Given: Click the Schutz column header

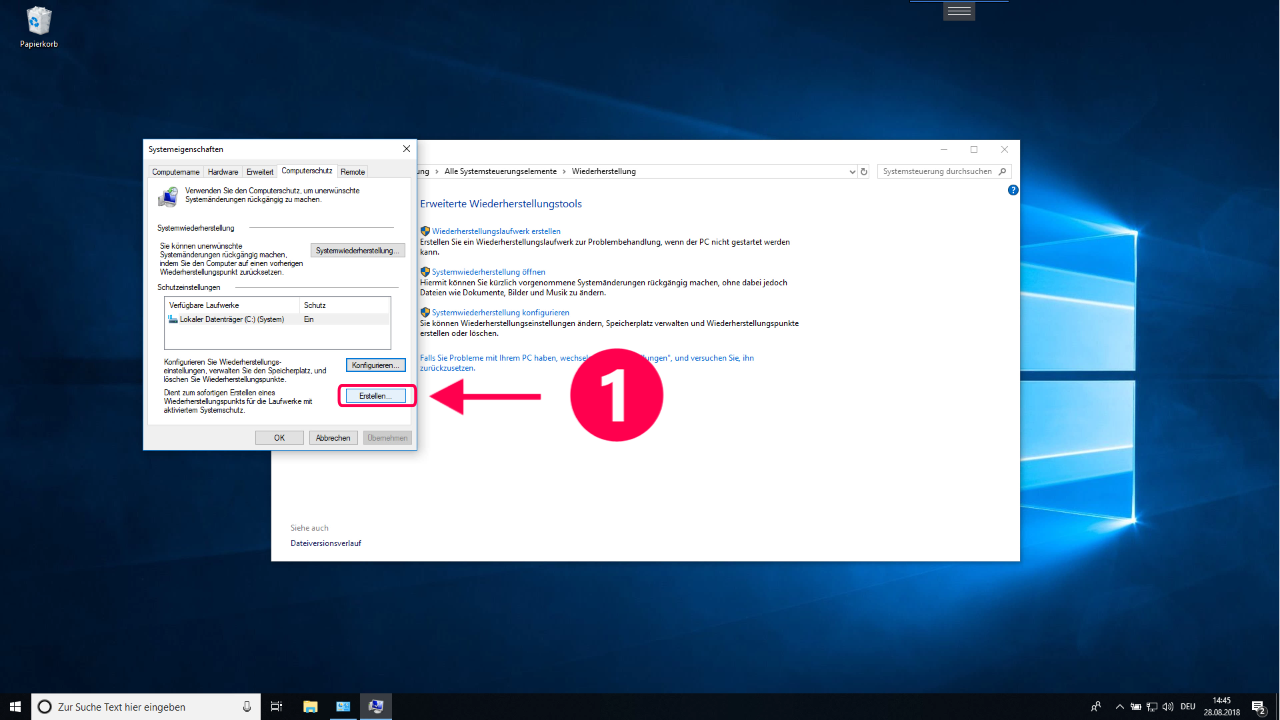Looking at the screenshot, I should (x=345, y=305).
